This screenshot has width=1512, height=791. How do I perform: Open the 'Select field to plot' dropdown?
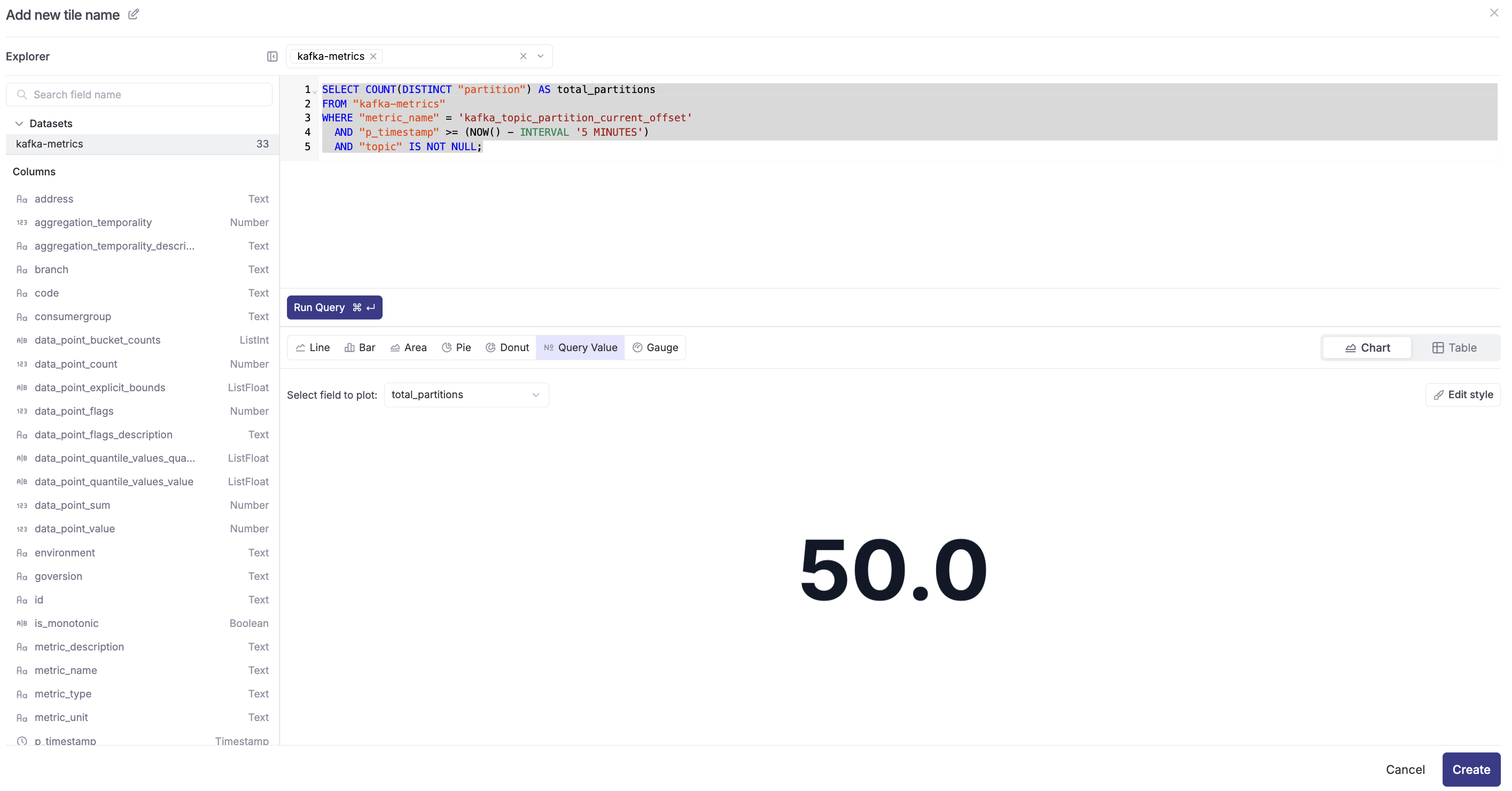click(x=466, y=394)
